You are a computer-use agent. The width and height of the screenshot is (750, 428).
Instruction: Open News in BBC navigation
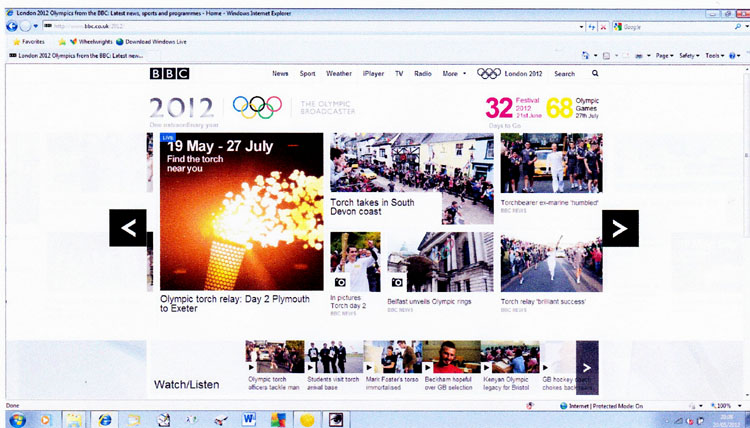(280, 74)
